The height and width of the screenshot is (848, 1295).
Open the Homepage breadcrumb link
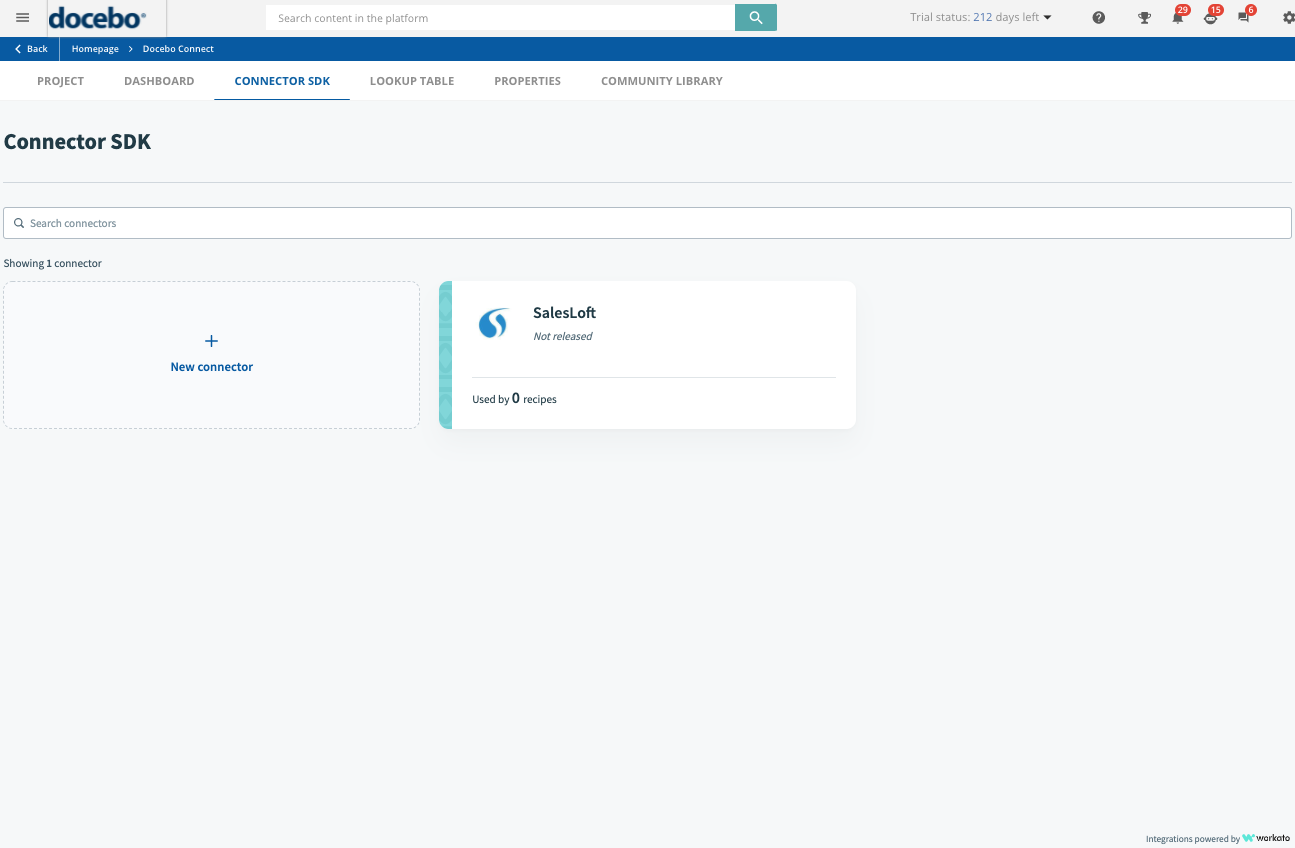[x=95, y=48]
